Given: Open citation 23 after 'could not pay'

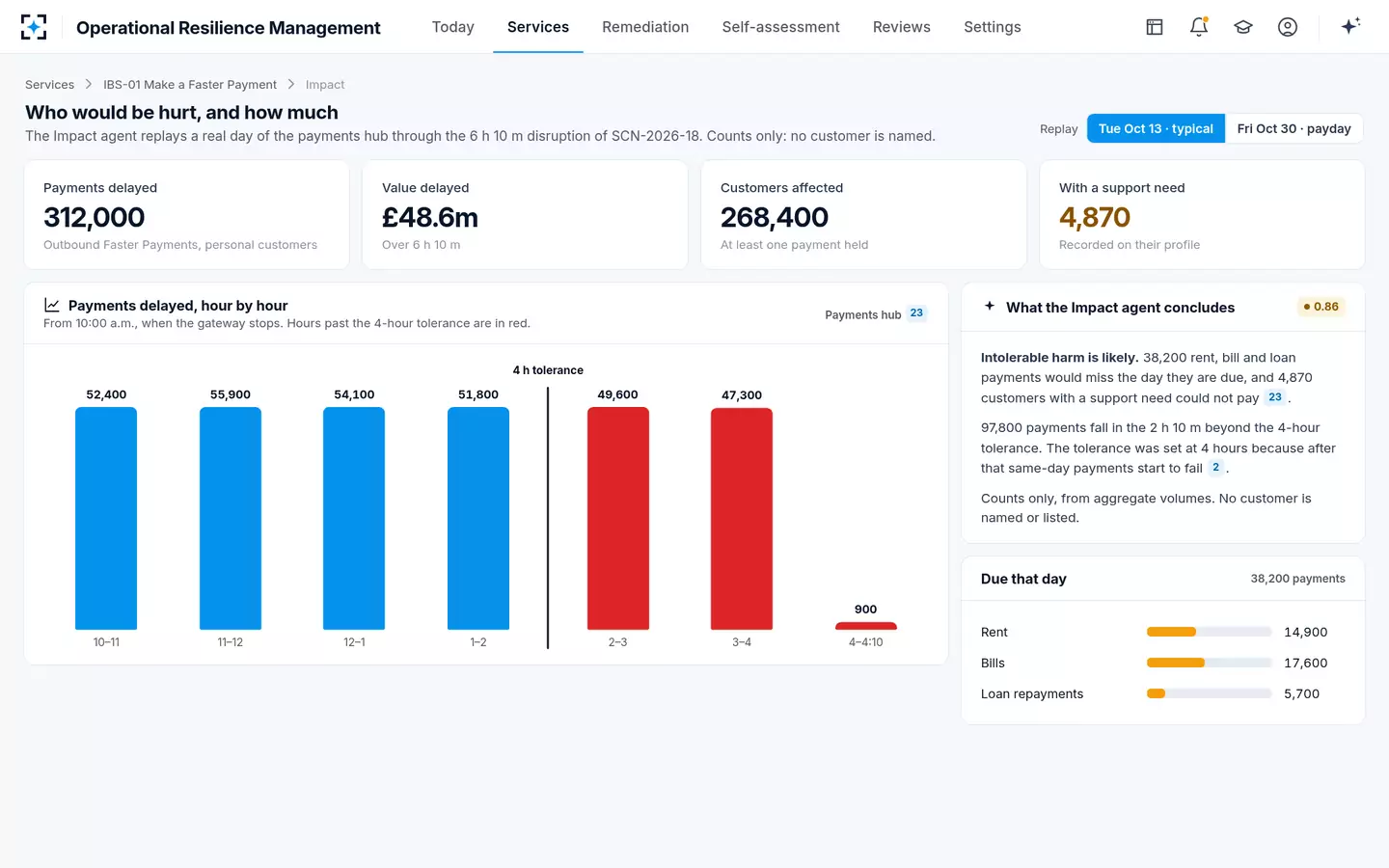Looking at the screenshot, I should click(1275, 397).
